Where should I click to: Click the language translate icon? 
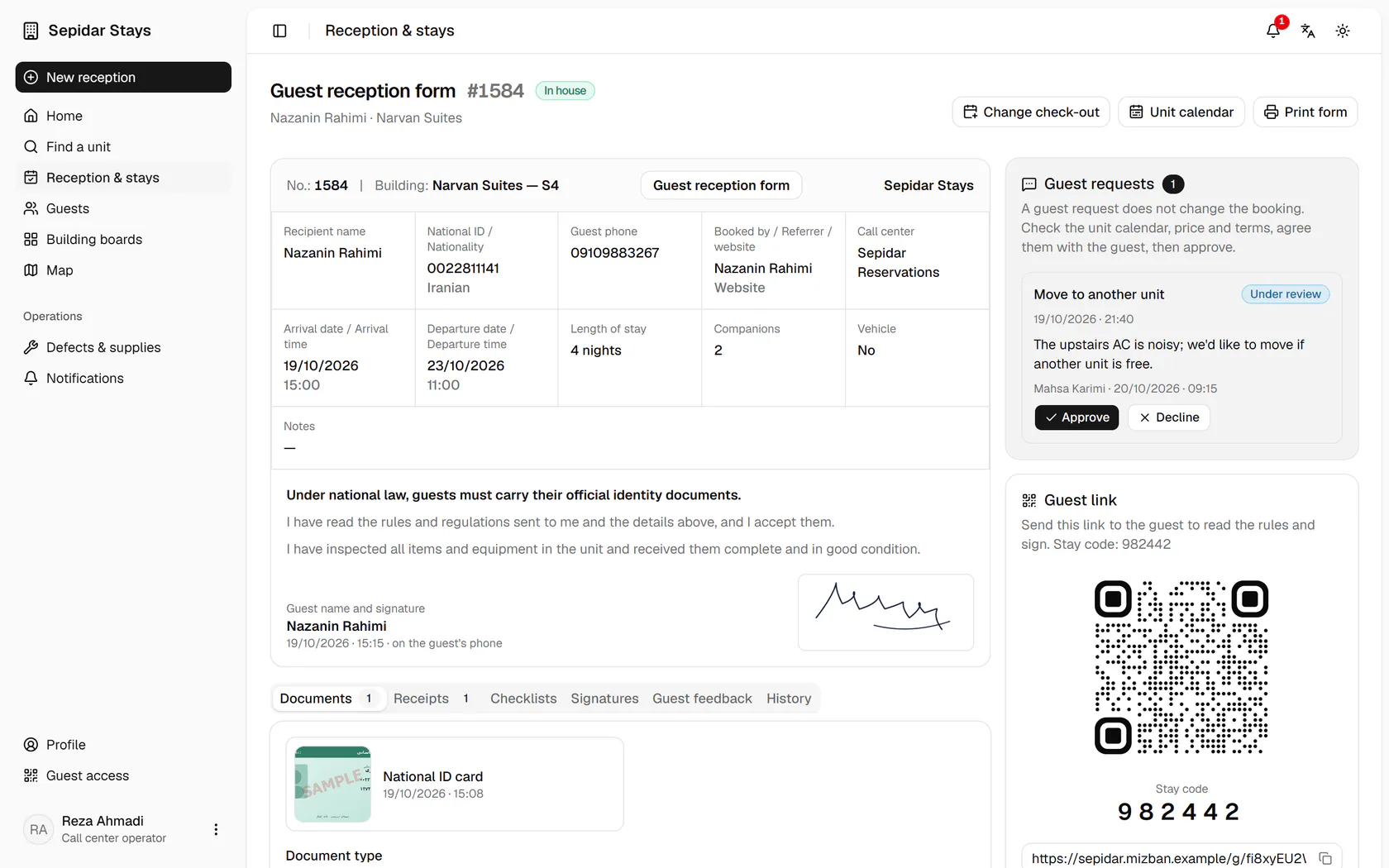pyautogui.click(x=1308, y=31)
